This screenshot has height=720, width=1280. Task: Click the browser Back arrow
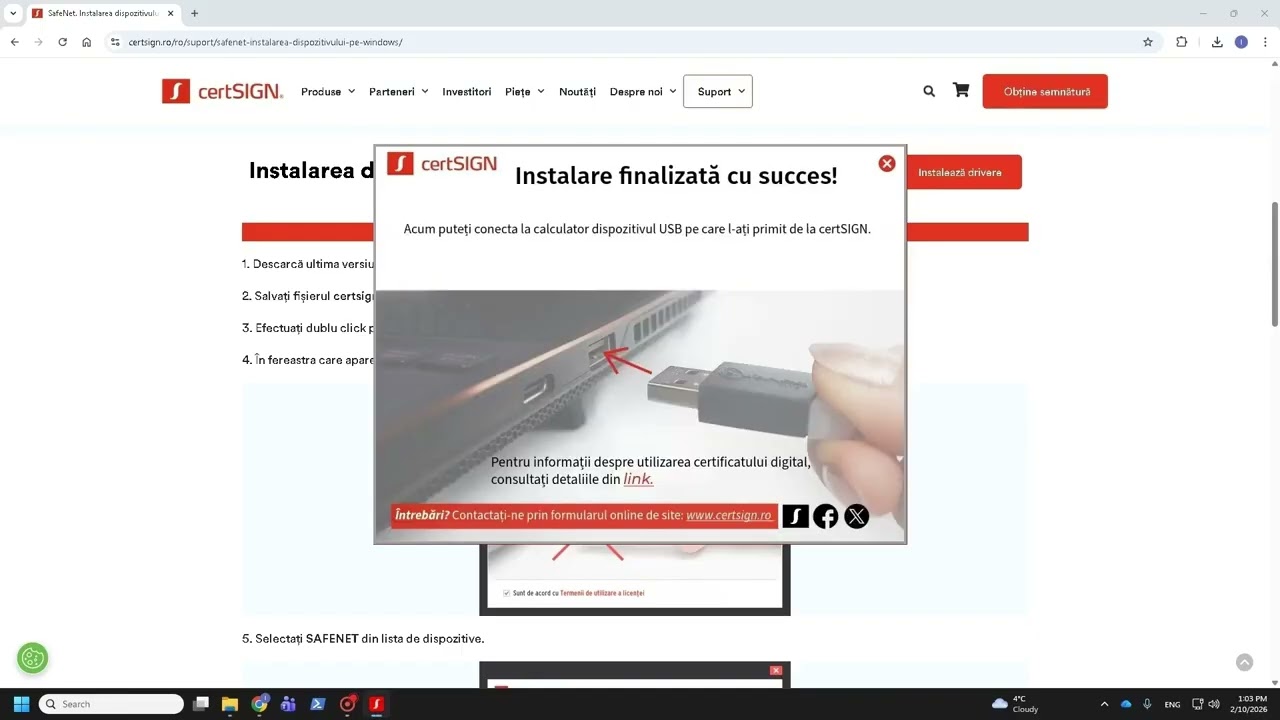point(14,42)
